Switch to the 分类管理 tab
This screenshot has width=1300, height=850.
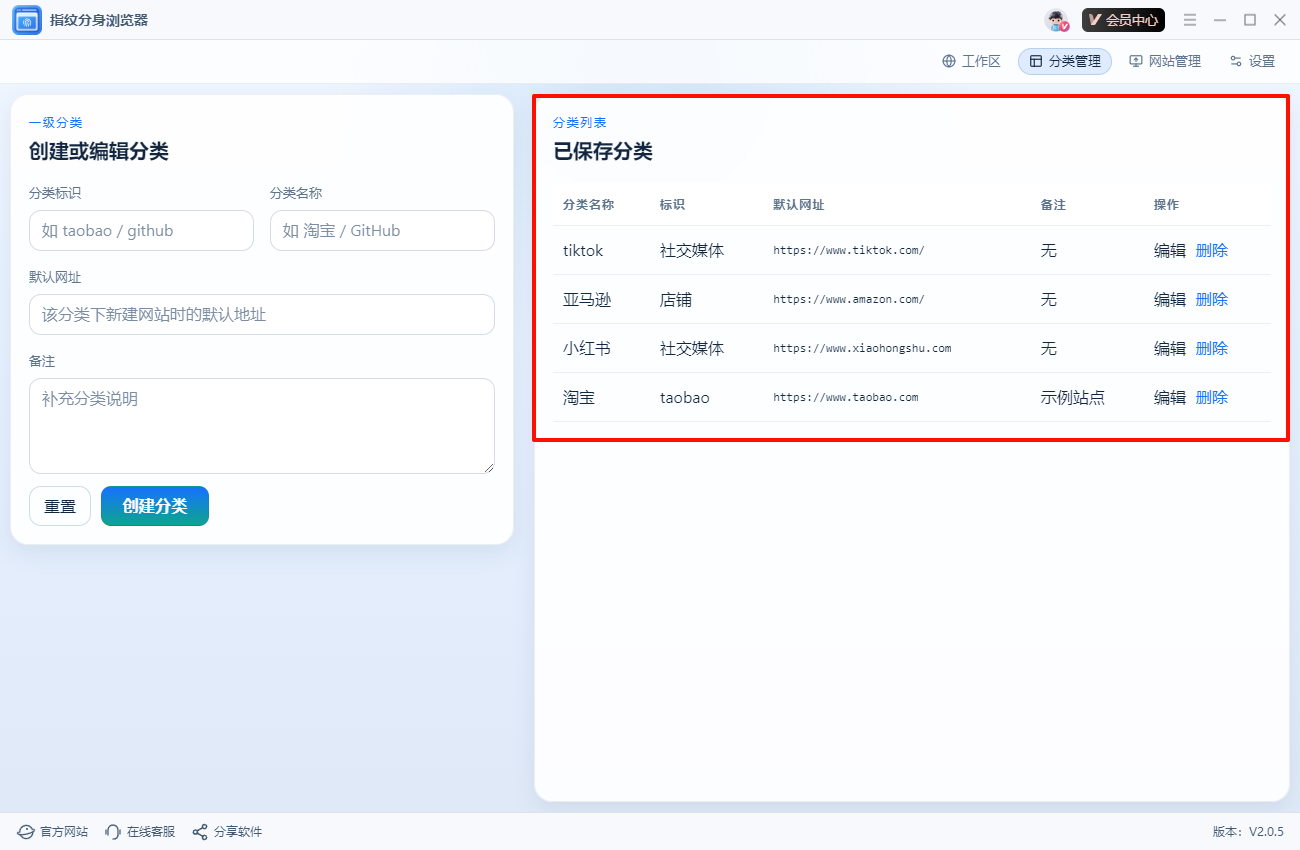point(1065,61)
